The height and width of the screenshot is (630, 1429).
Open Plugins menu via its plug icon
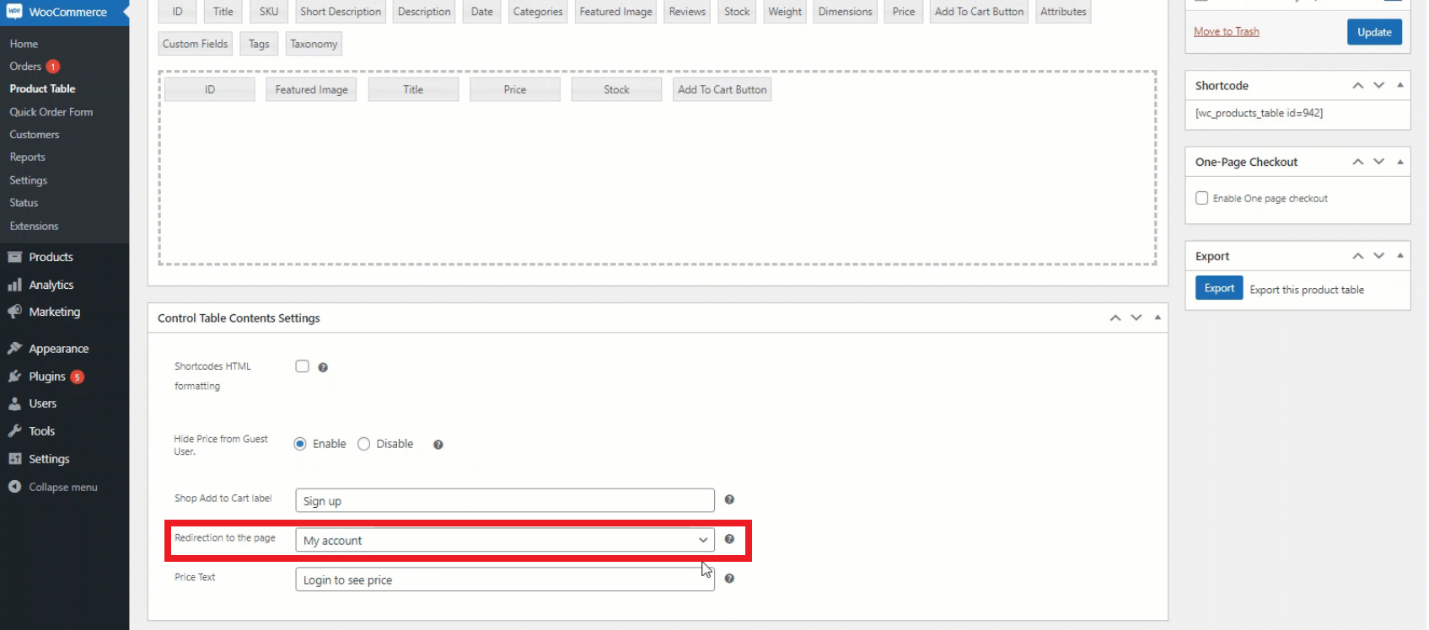coord(15,377)
